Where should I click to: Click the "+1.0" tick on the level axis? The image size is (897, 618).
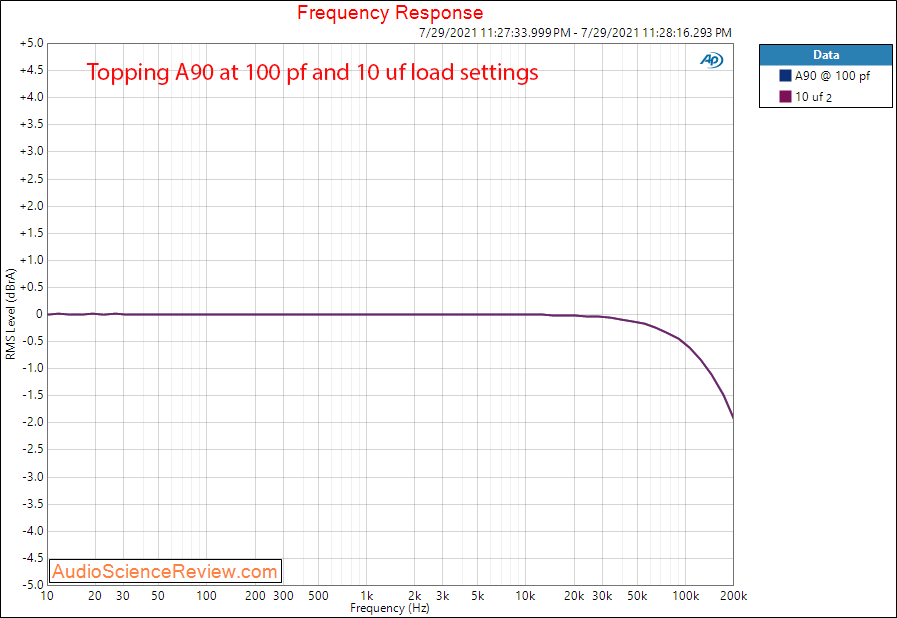[31, 260]
